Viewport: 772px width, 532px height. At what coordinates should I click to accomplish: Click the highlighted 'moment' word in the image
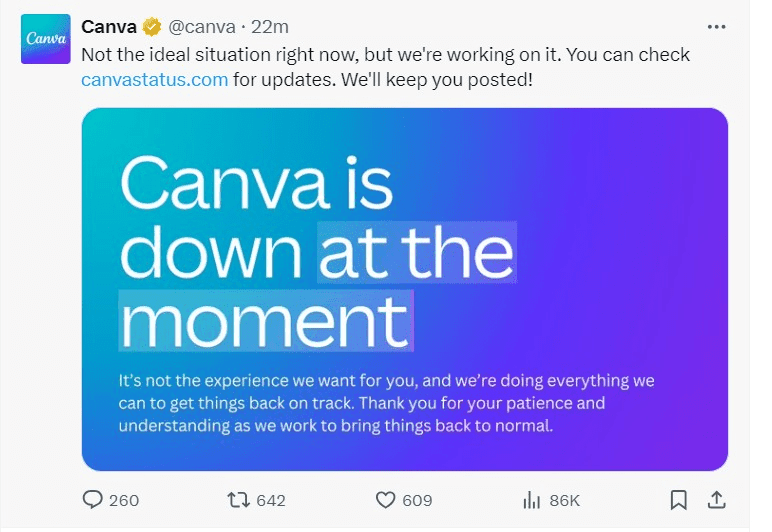(x=265, y=320)
